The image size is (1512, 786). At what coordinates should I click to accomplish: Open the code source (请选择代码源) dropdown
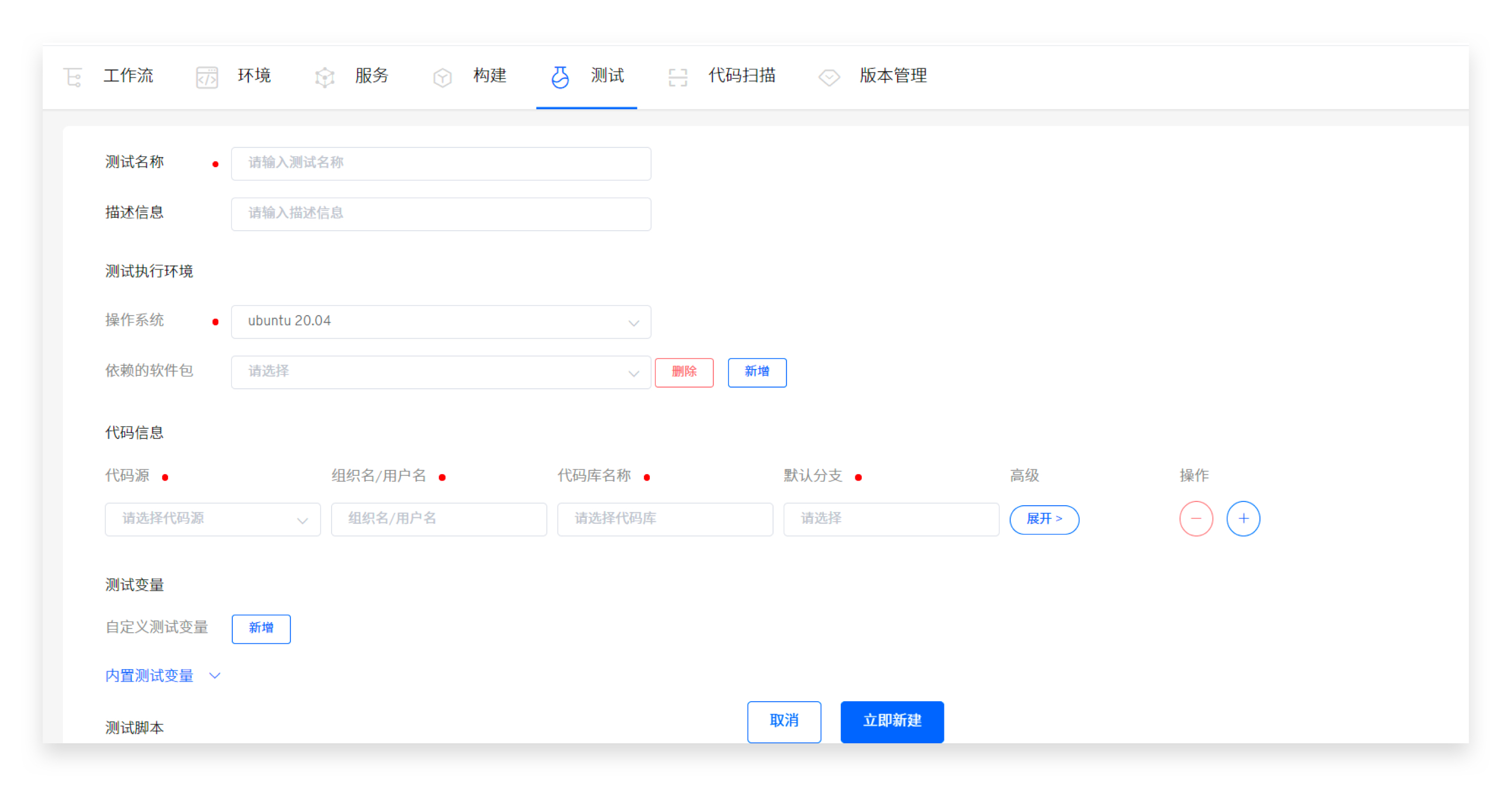(212, 519)
